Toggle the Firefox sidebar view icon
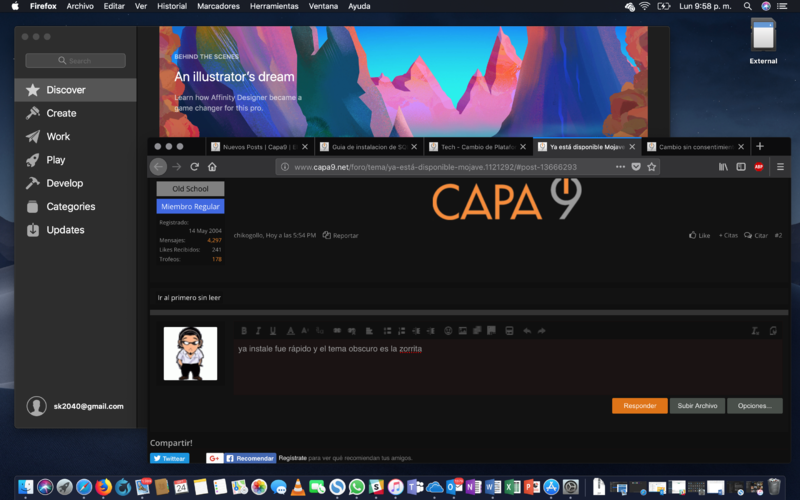 (x=741, y=167)
